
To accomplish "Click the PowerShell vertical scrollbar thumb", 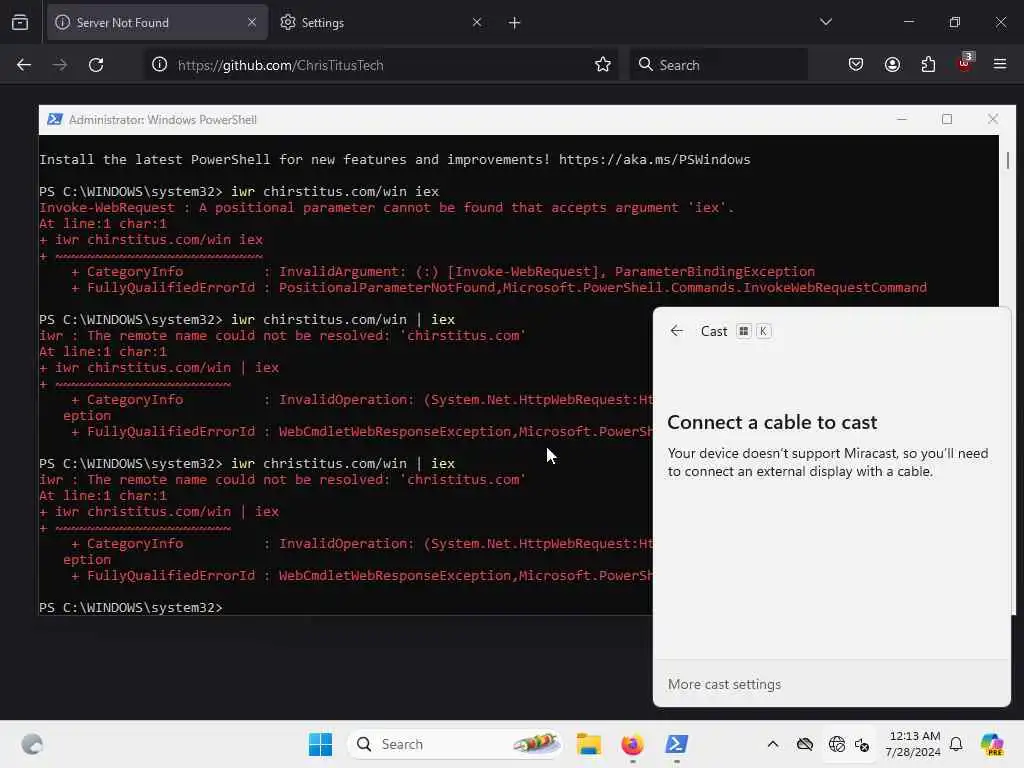I will [x=1008, y=161].
